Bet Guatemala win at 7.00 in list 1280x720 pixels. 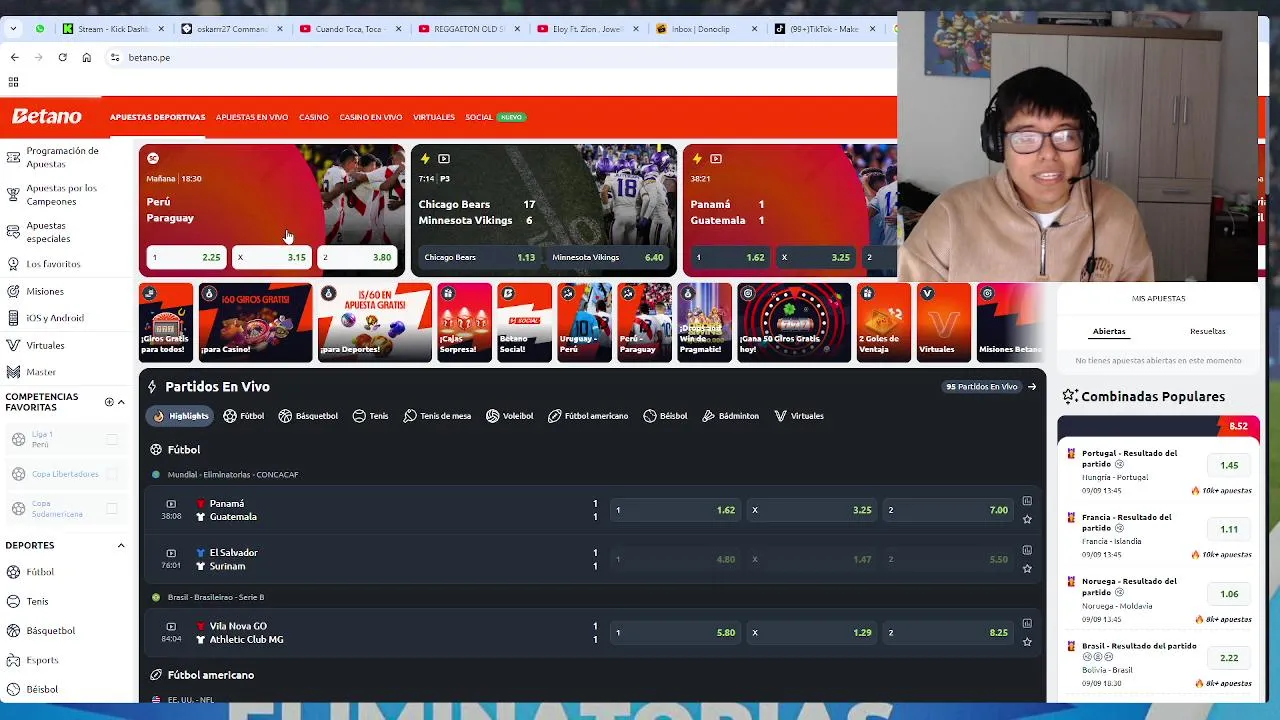click(949, 510)
